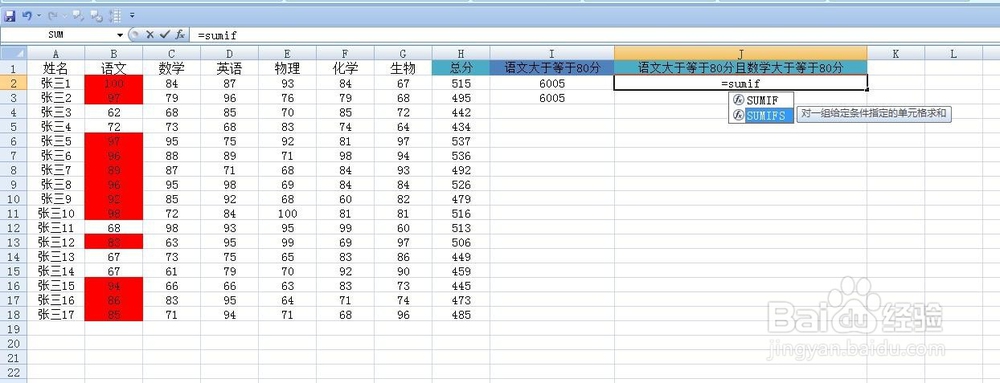Select the SUMIFS autocomplete suggestion
The image size is (1000, 383).
761,115
